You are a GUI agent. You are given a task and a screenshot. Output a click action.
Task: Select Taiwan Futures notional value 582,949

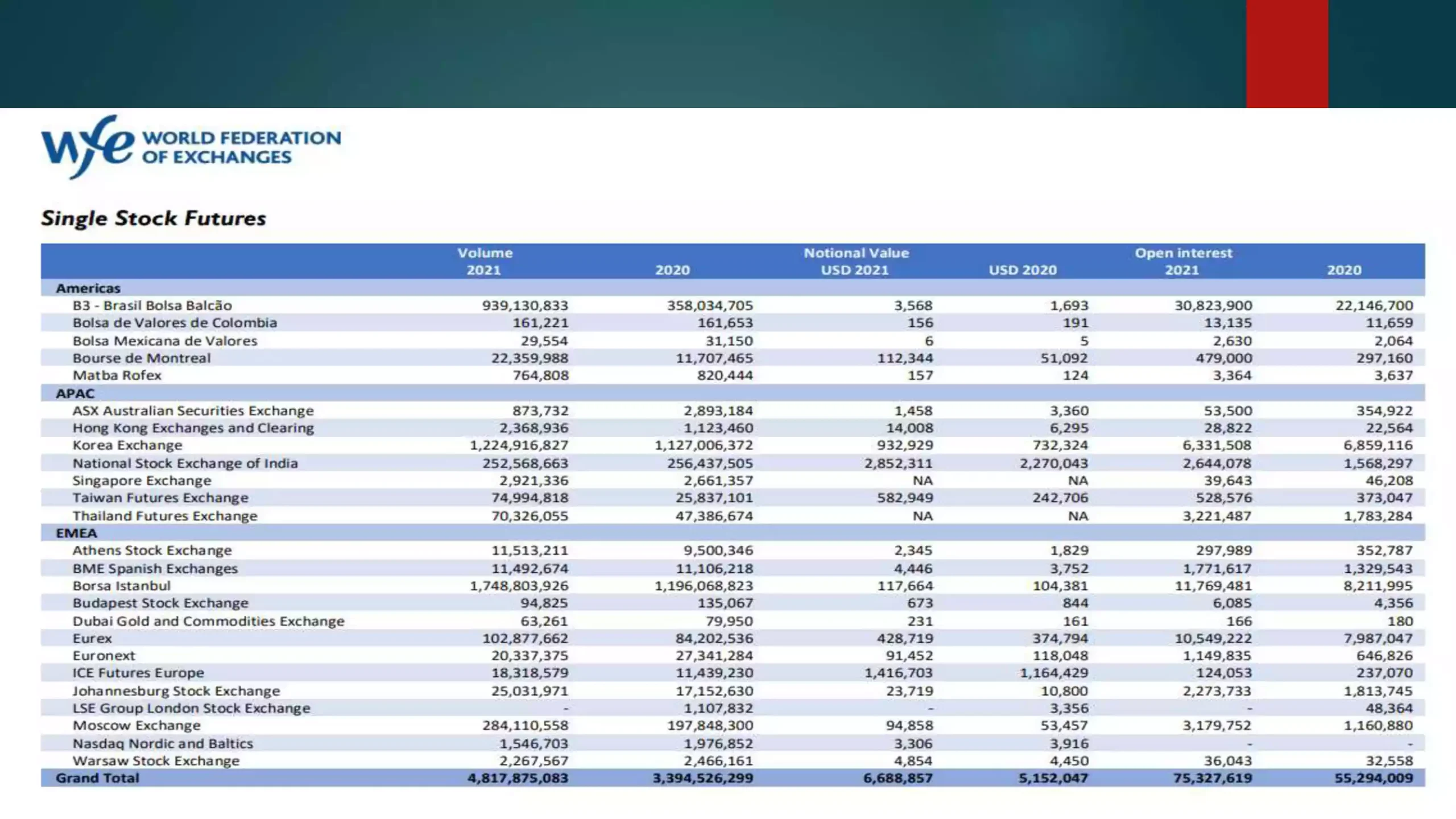[905, 498]
